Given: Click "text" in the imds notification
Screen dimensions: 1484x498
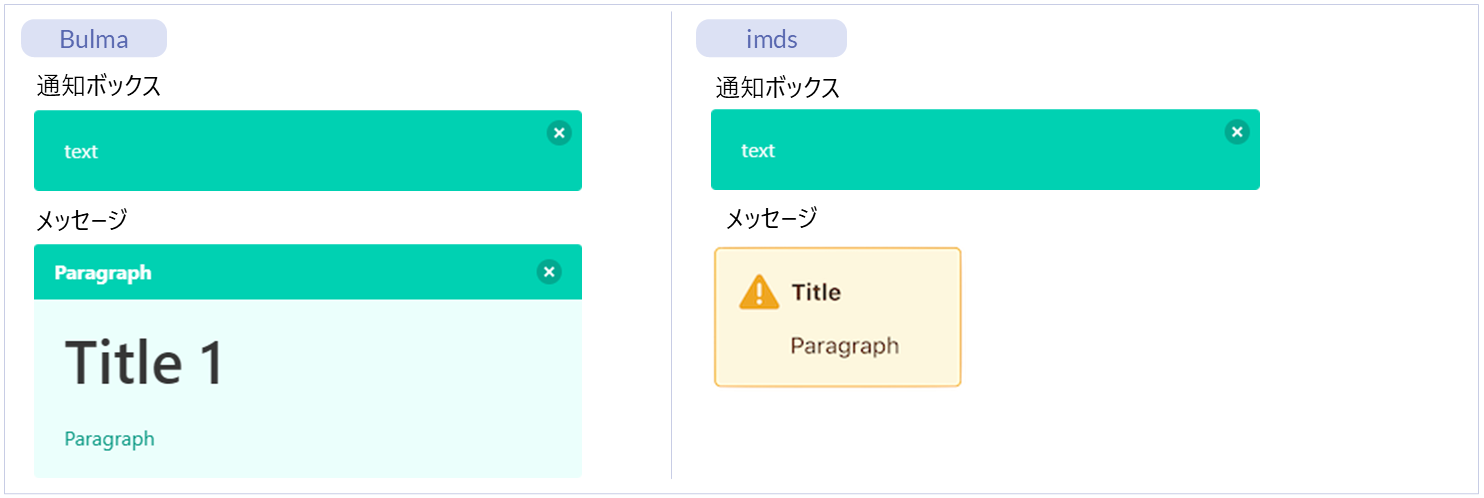Looking at the screenshot, I should coord(758,151).
